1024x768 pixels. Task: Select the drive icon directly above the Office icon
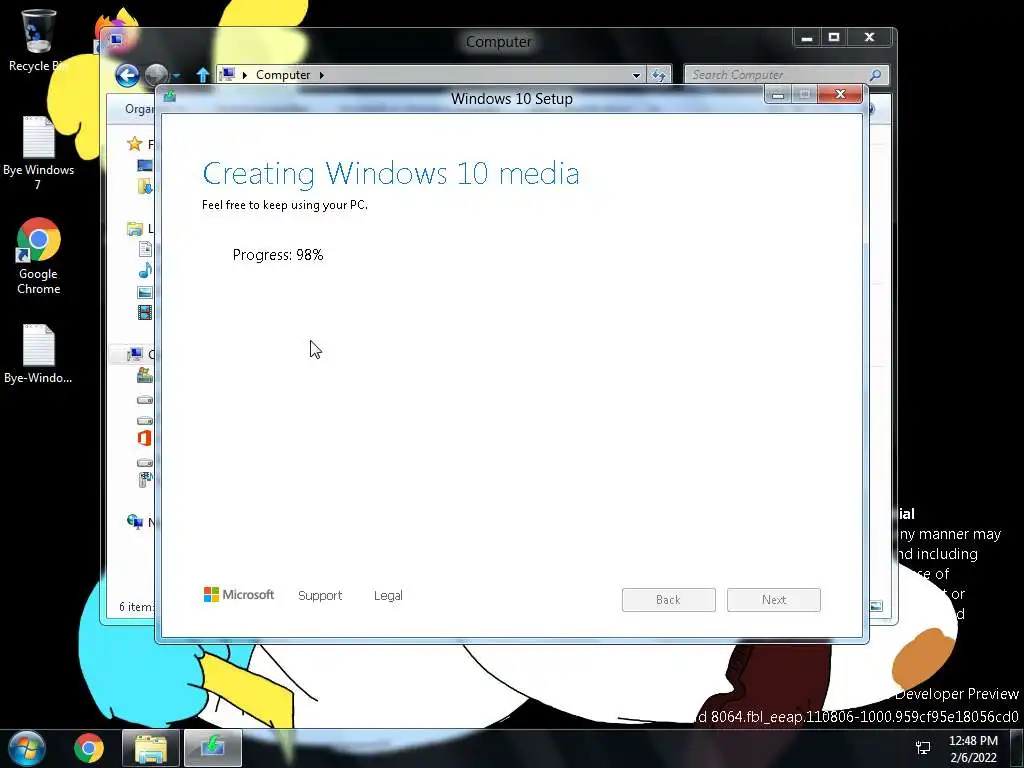pos(145,421)
